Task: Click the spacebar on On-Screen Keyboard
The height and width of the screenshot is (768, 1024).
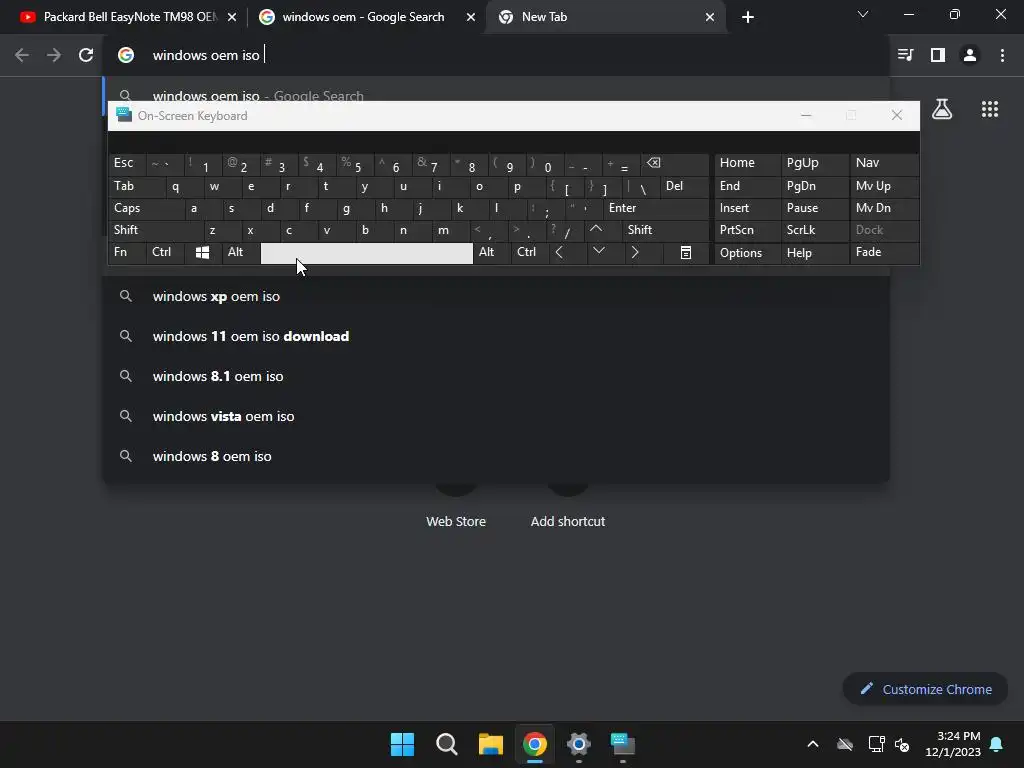Action: click(x=366, y=253)
